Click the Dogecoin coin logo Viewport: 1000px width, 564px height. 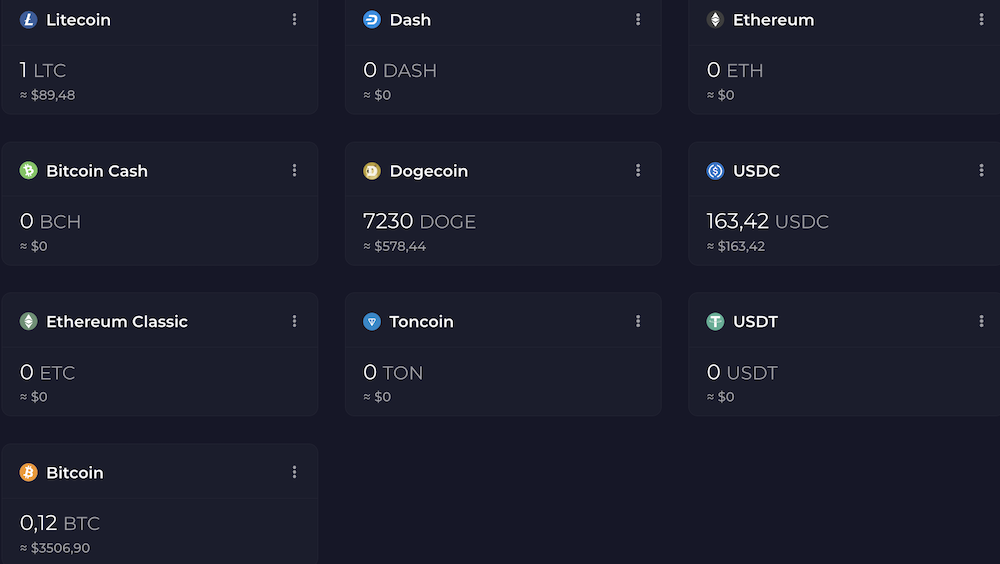click(372, 170)
